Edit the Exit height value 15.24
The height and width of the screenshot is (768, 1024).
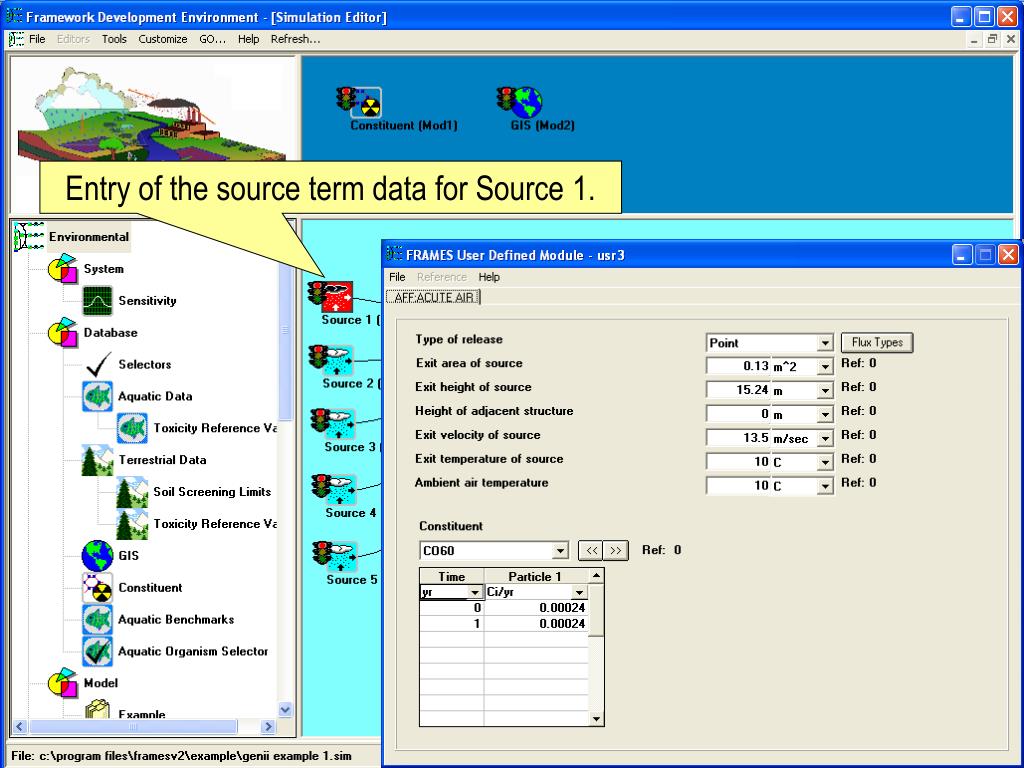coord(739,390)
